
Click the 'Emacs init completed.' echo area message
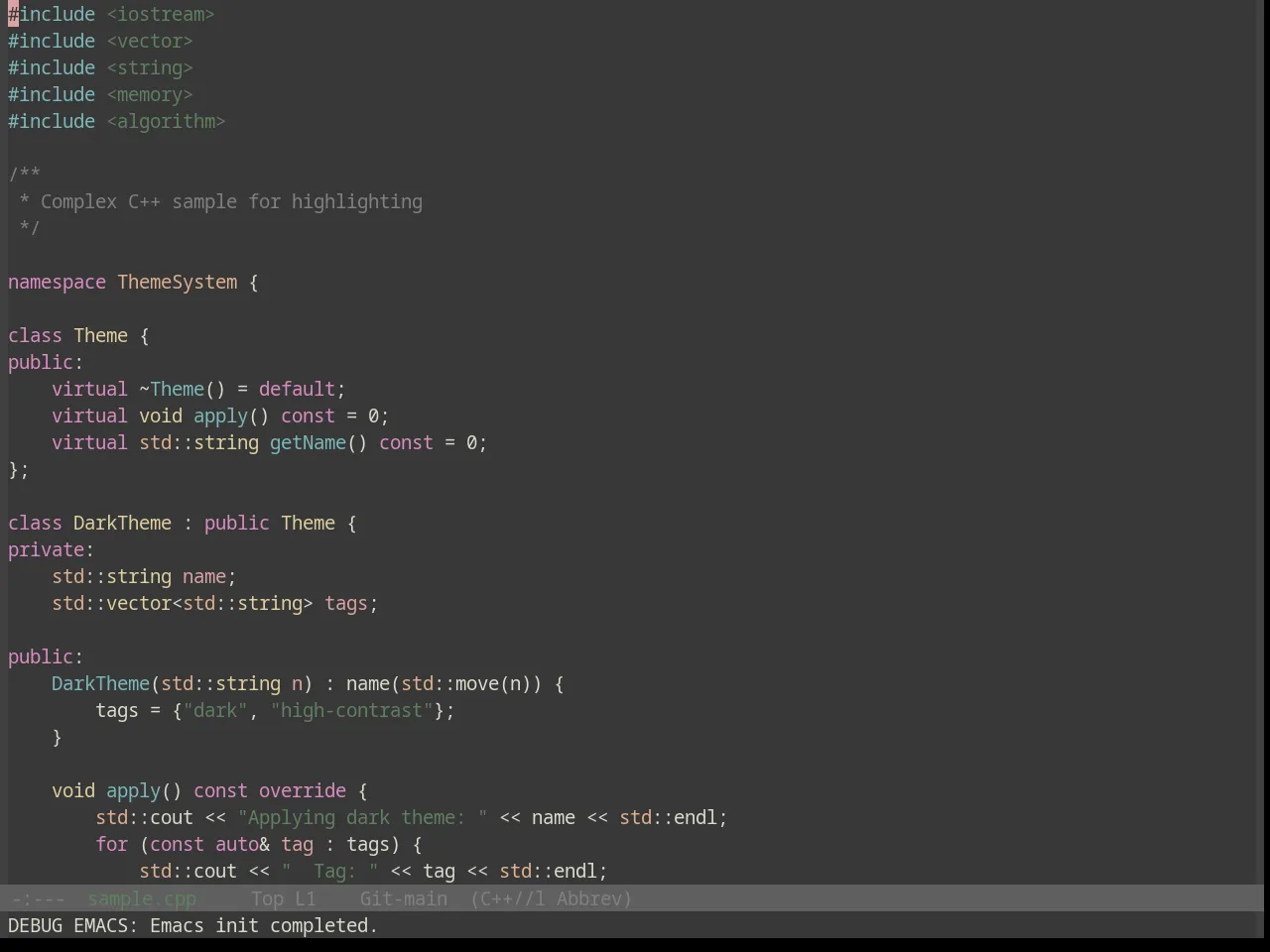click(264, 925)
